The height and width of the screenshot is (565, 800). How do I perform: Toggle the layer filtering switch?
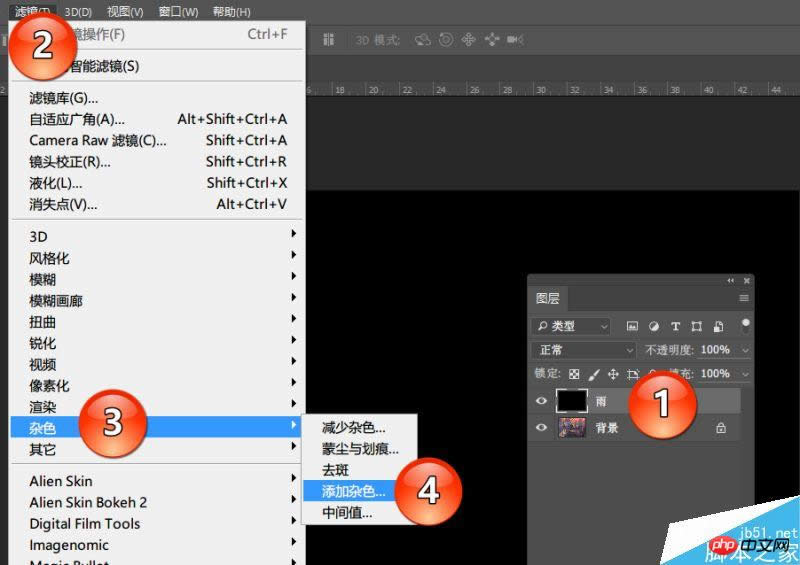[x=745, y=325]
